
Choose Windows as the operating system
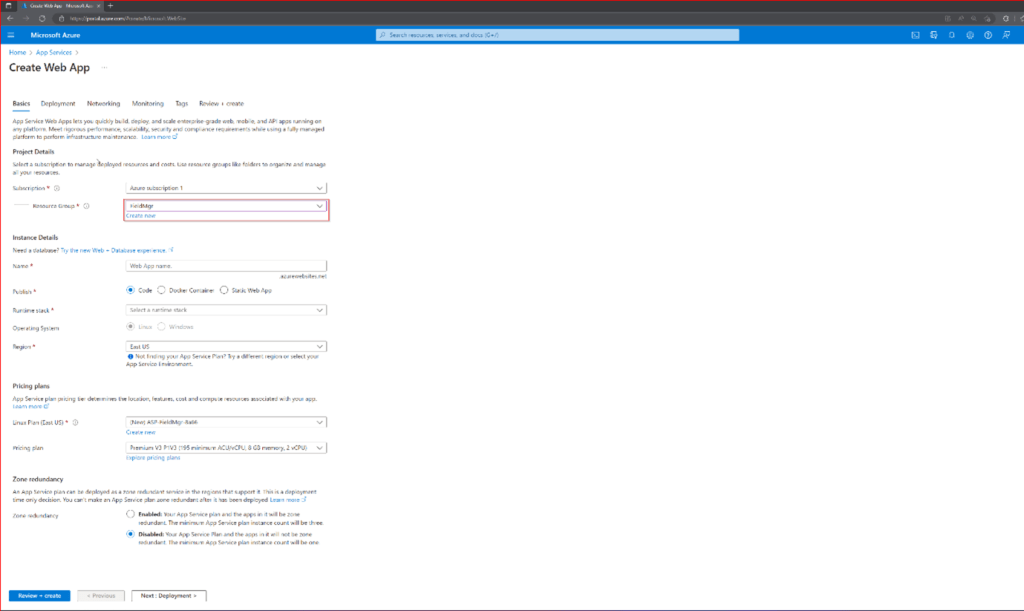[x=161, y=326]
